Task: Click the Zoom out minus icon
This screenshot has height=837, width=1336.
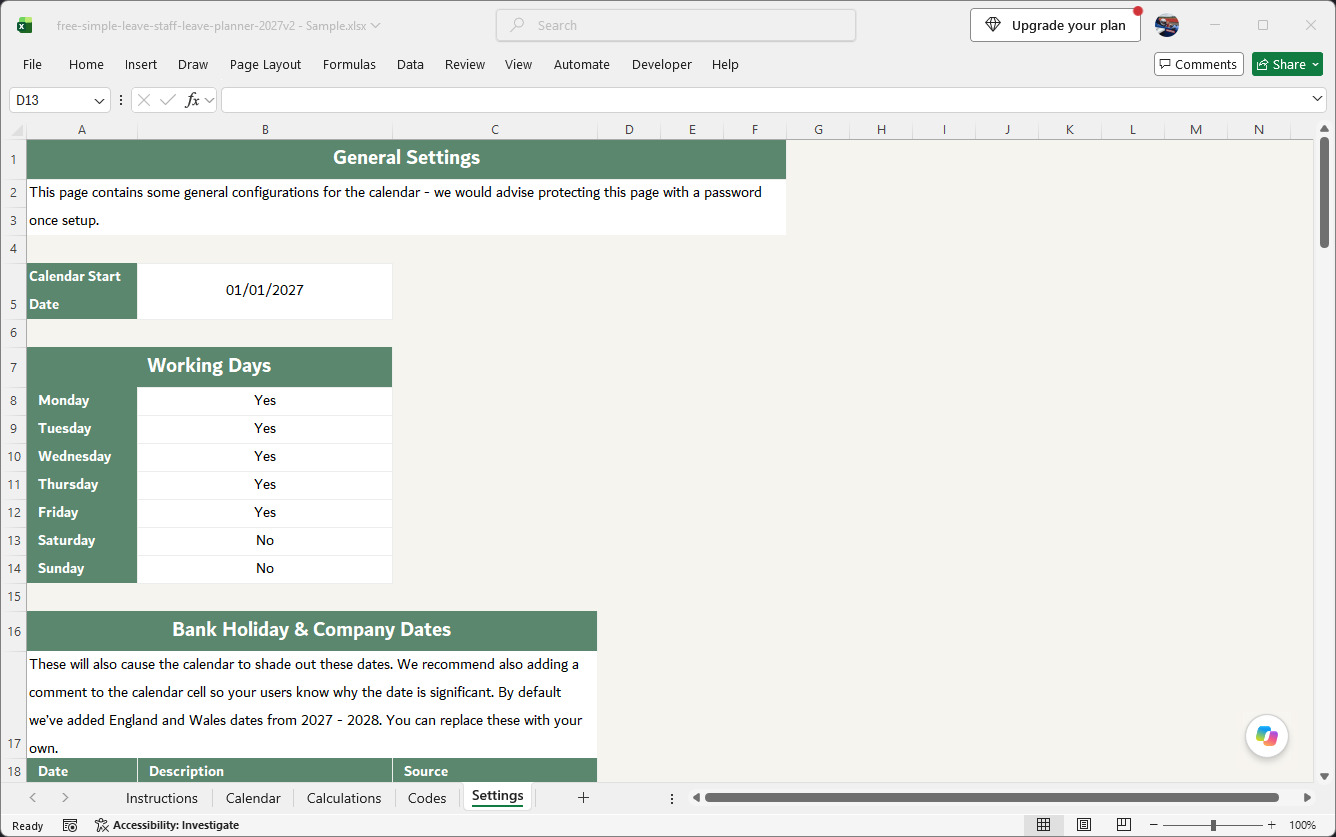Action: pyautogui.click(x=1154, y=825)
